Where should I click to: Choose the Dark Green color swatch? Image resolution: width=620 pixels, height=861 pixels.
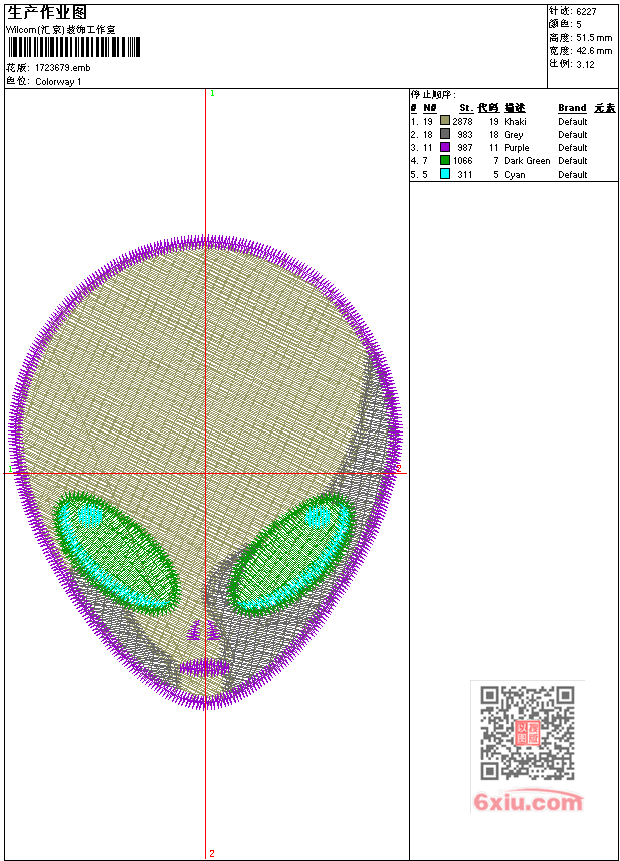(x=445, y=160)
